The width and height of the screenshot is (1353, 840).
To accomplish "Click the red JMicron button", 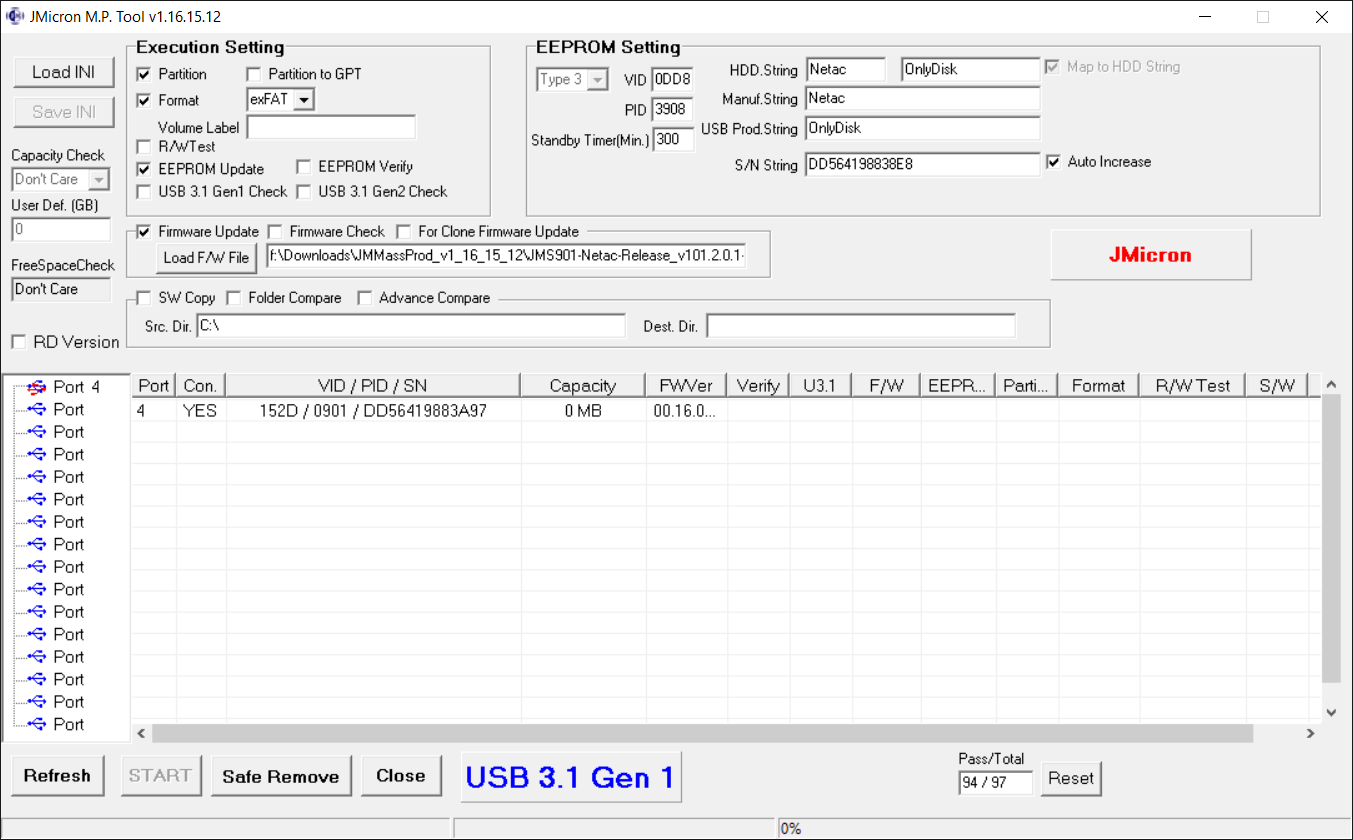I will pyautogui.click(x=1150, y=255).
